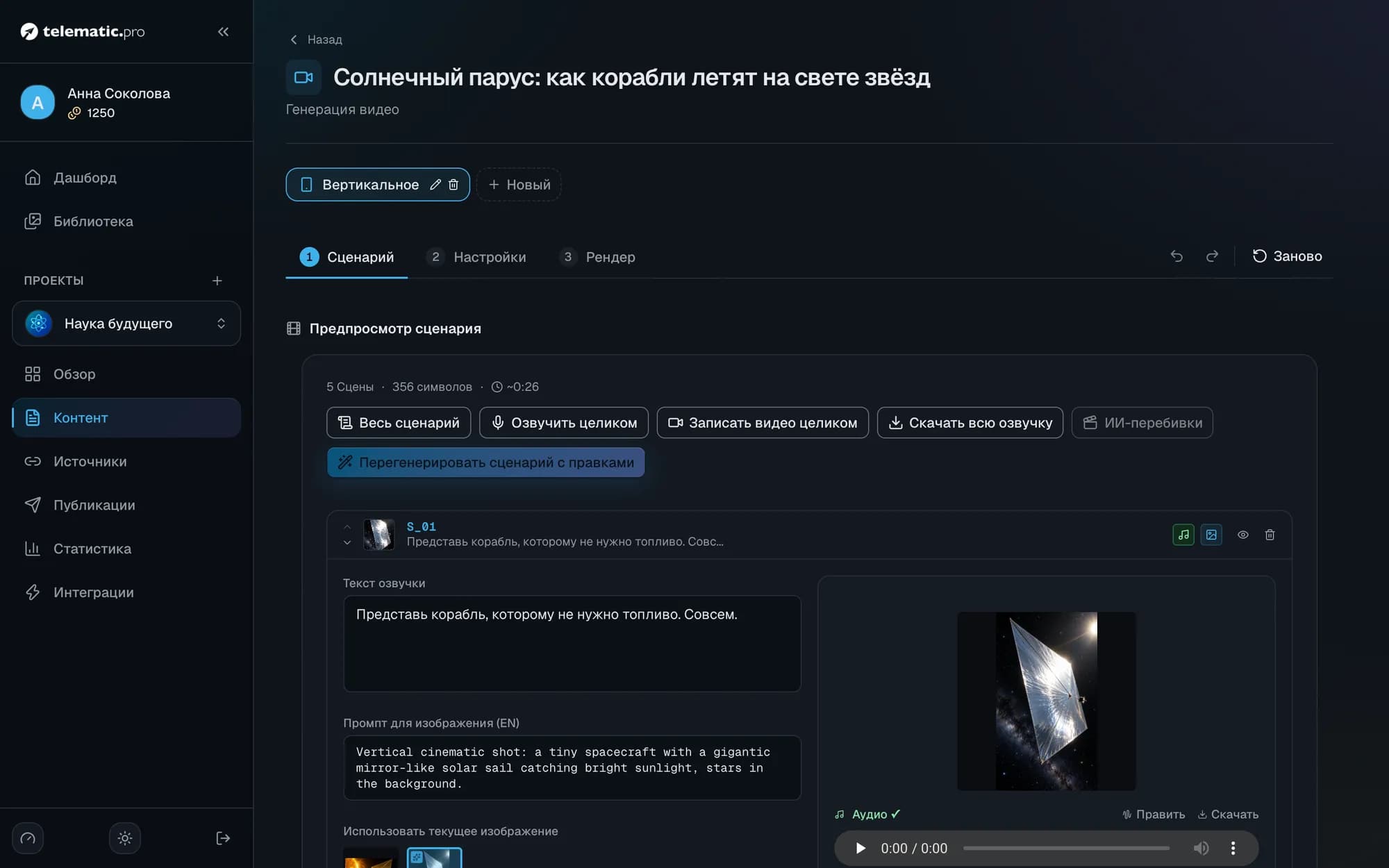The height and width of the screenshot is (868, 1389).
Task: Go to Публикации
Action: (126, 505)
